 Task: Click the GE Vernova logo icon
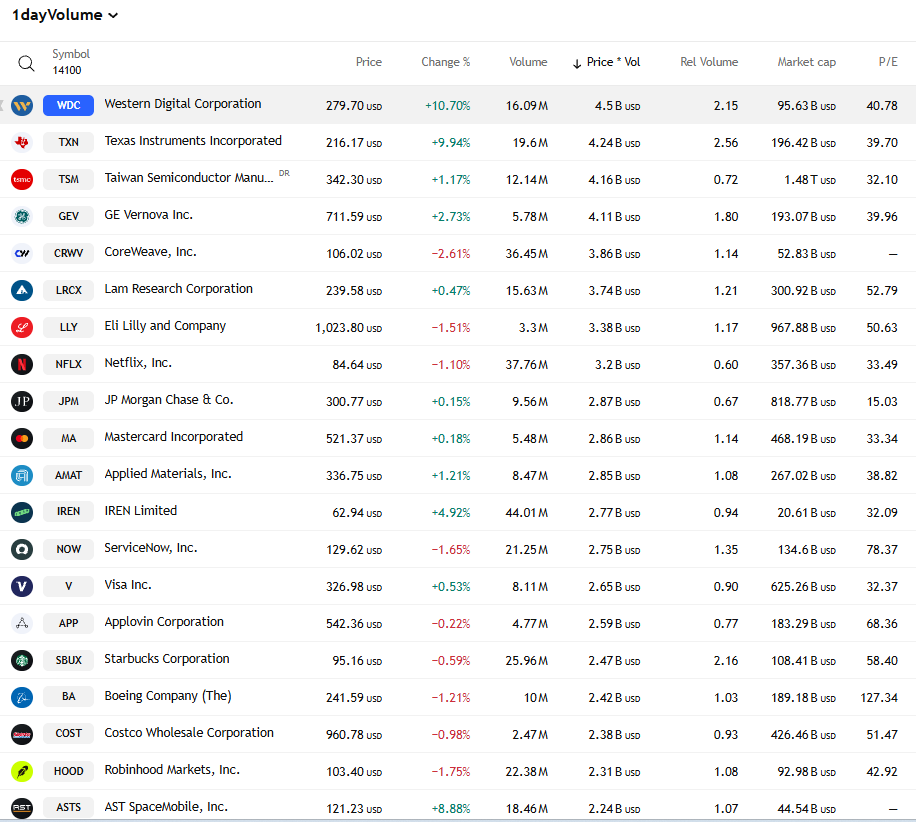click(x=22, y=217)
